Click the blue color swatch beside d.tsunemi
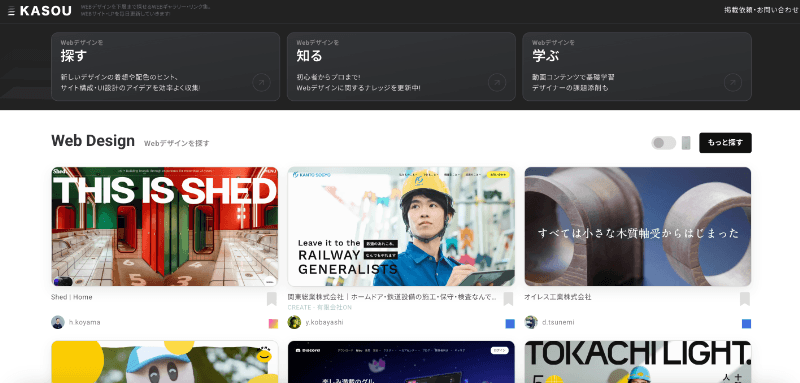The height and width of the screenshot is (383, 800). pos(746,323)
